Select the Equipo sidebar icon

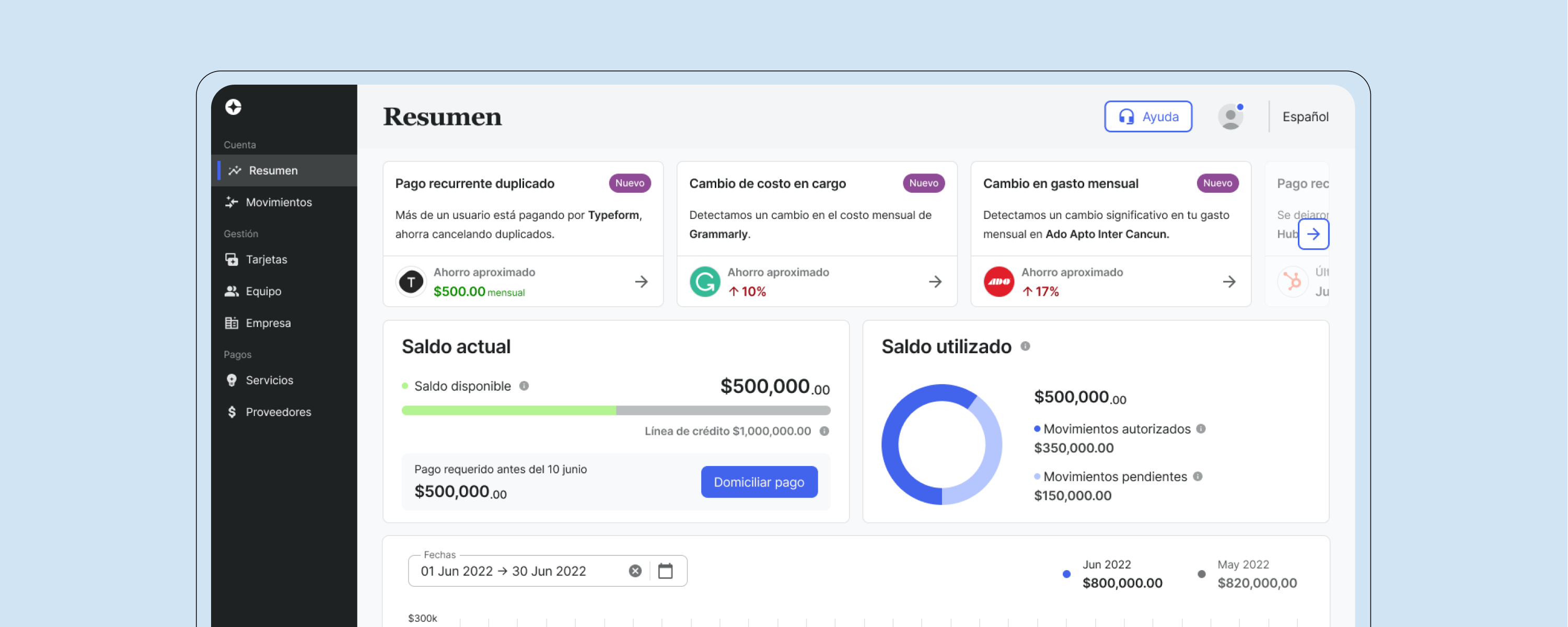pyautogui.click(x=232, y=291)
